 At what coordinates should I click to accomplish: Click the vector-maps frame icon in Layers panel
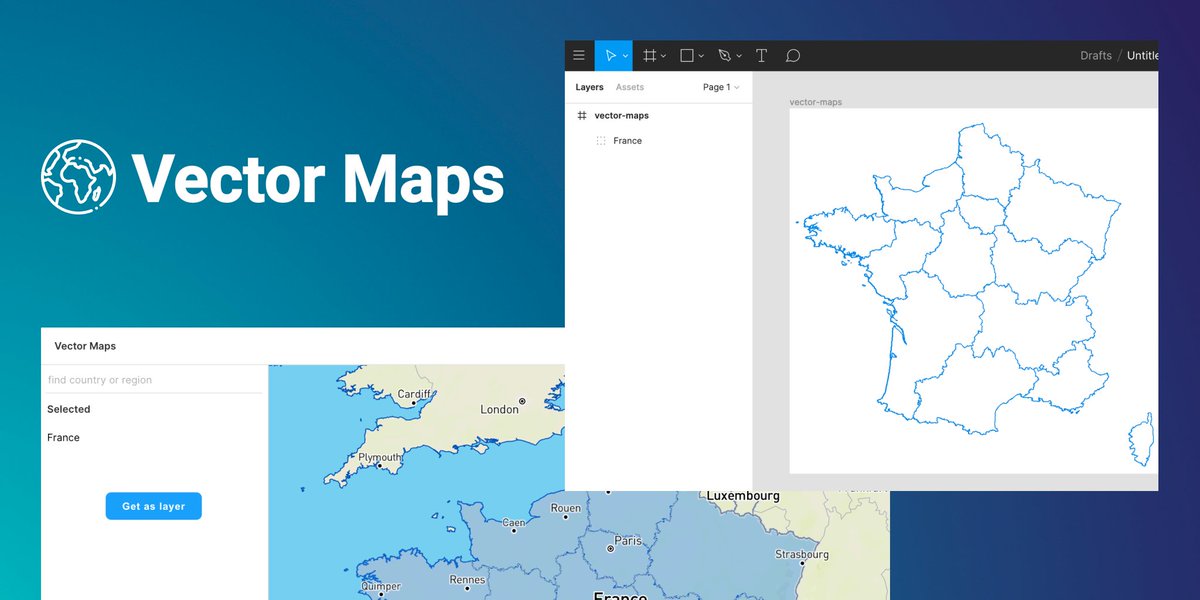[582, 115]
